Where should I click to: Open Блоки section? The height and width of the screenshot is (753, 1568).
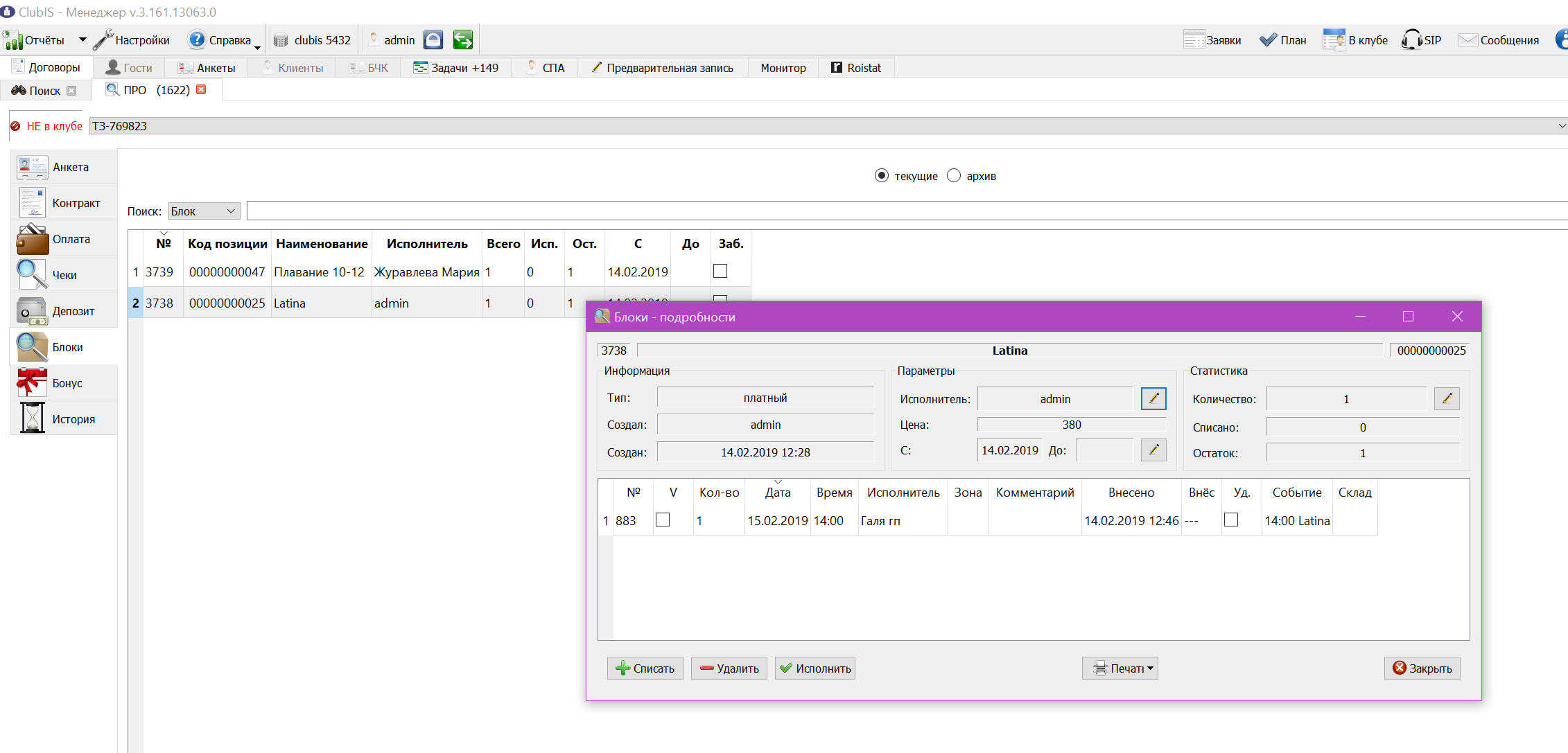[64, 347]
